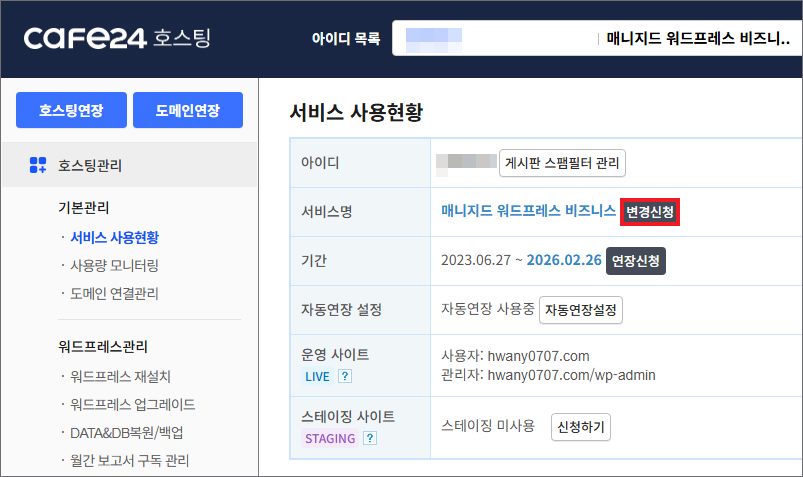Click the 매니지드 워드프레스 비즈니스 service link

coord(528,212)
